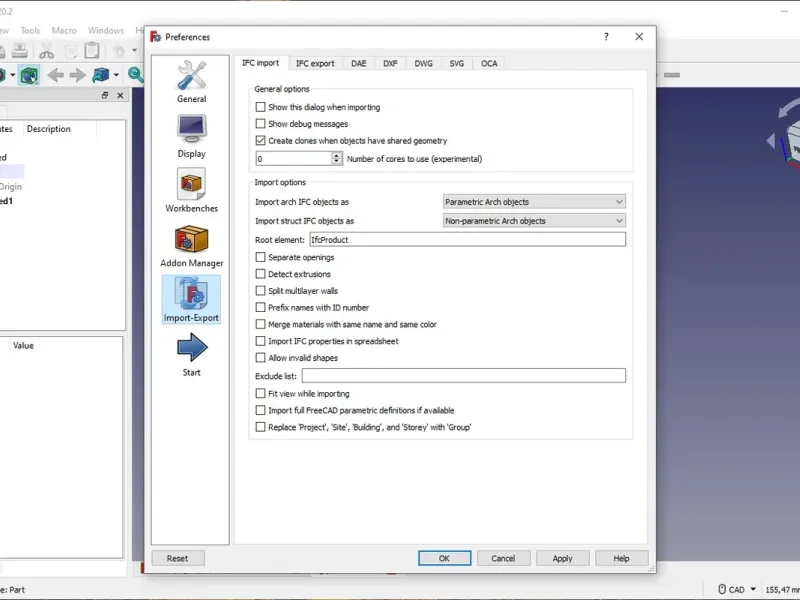Switch to the OCA tab

[x=489, y=64]
